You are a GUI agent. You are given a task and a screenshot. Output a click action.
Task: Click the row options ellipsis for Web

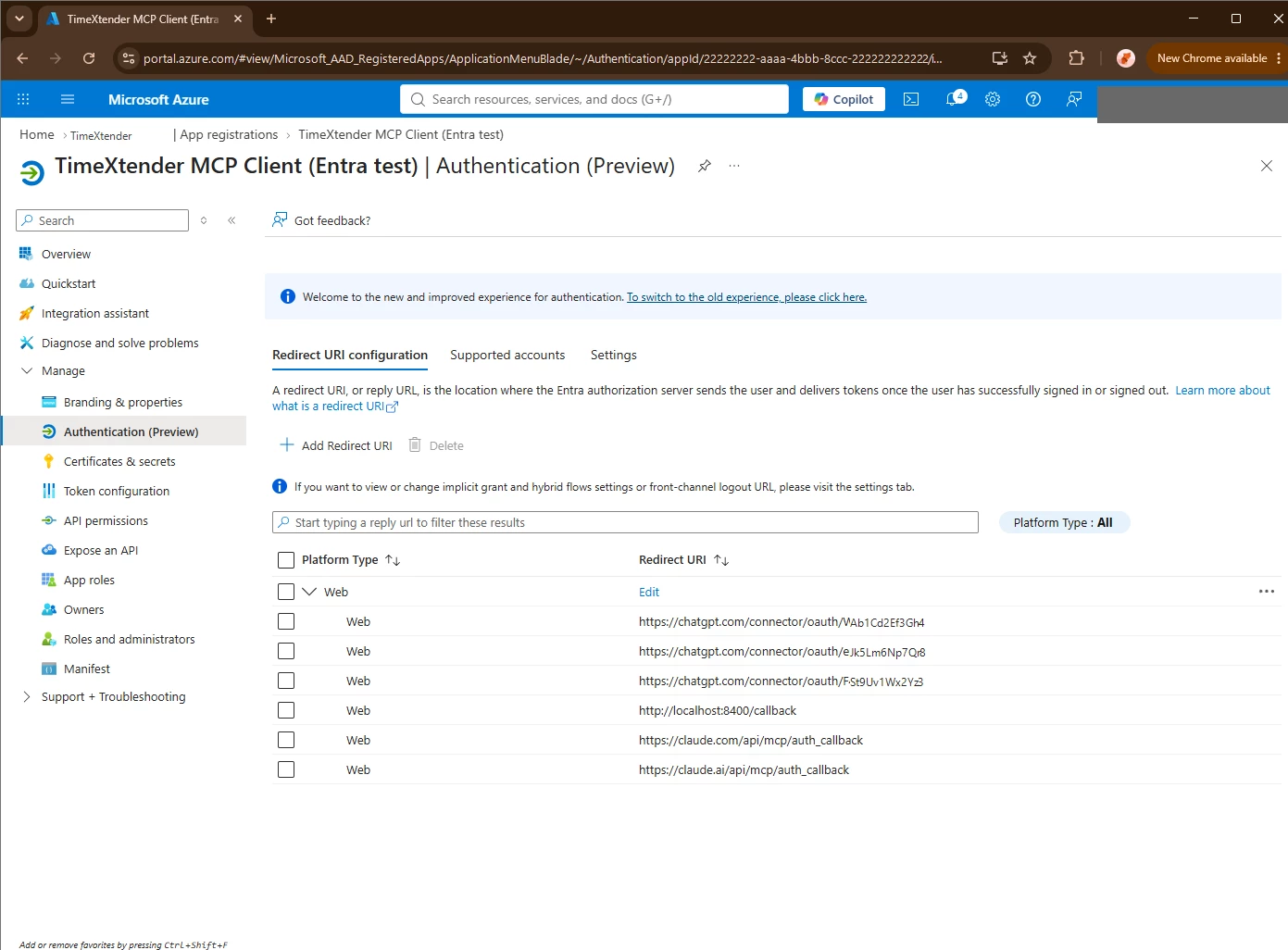point(1267,592)
